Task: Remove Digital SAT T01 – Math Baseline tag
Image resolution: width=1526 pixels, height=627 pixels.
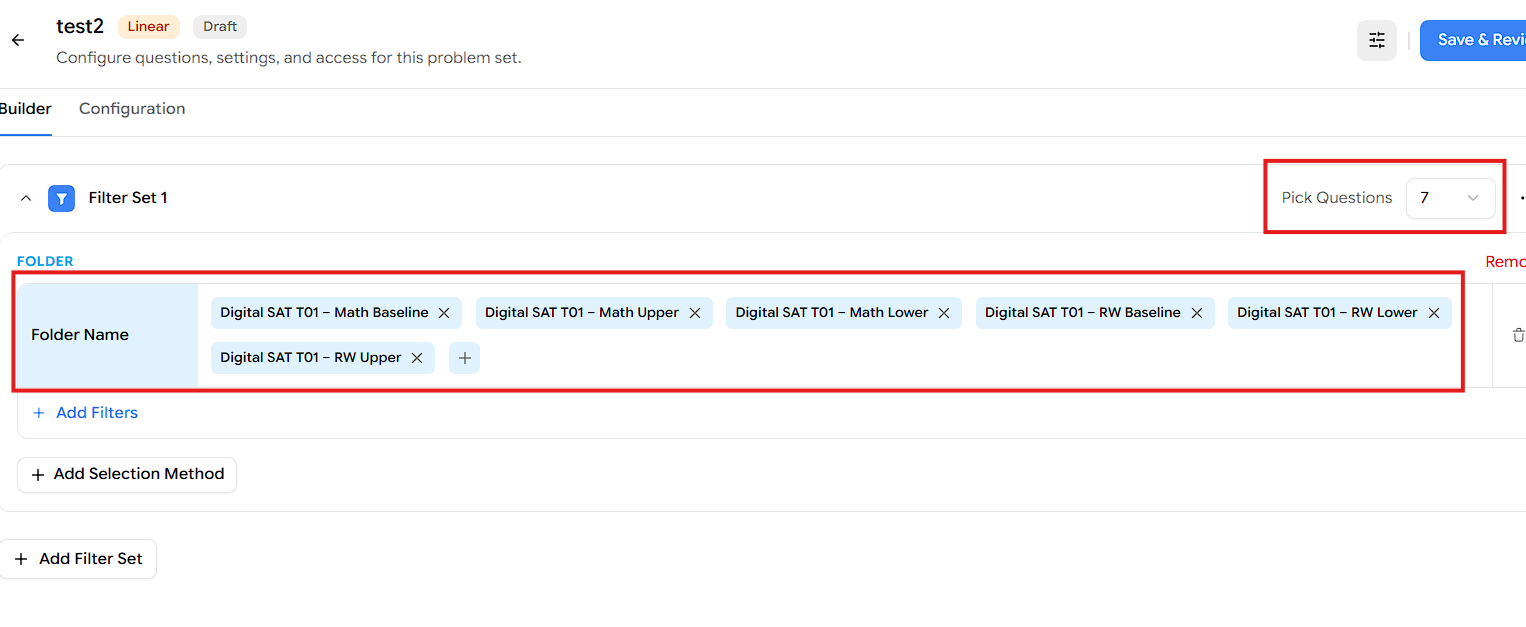Action: tap(444, 313)
